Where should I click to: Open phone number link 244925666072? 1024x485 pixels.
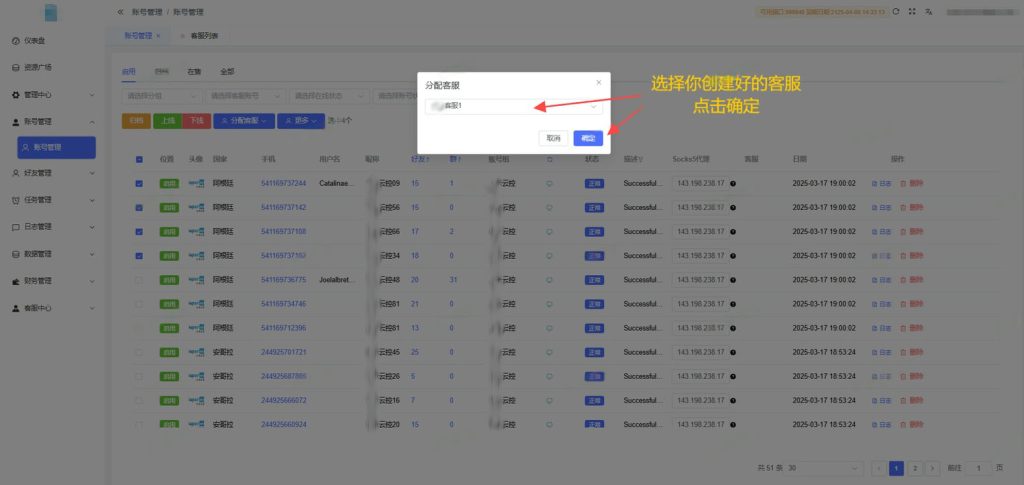[283, 400]
